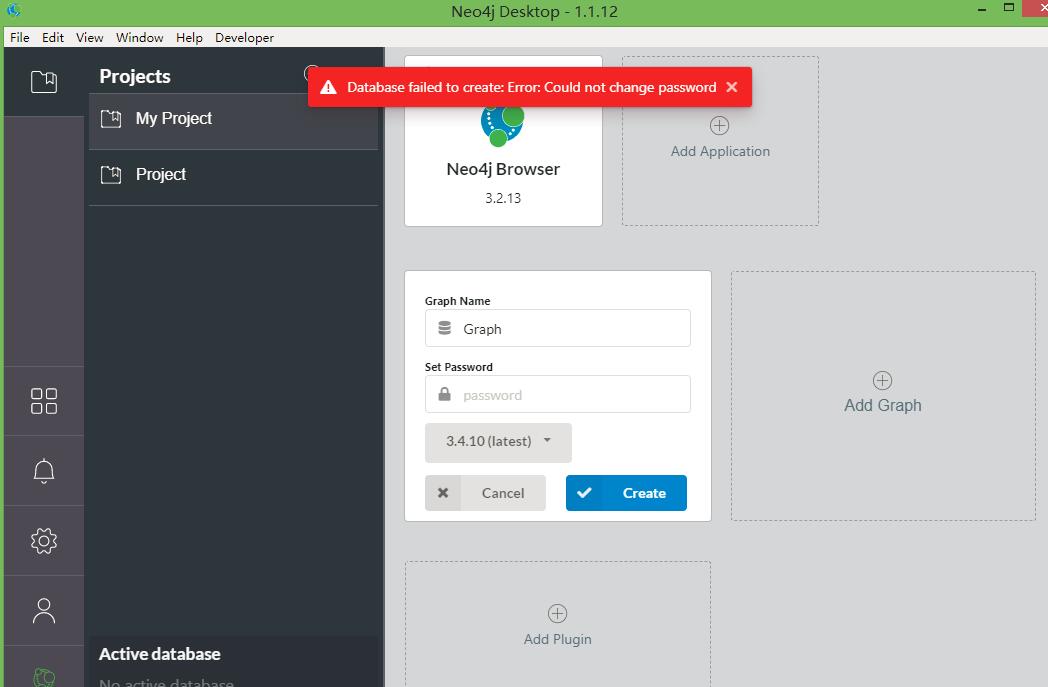Open the Developer menu
1048x687 pixels.
pyautogui.click(x=244, y=37)
